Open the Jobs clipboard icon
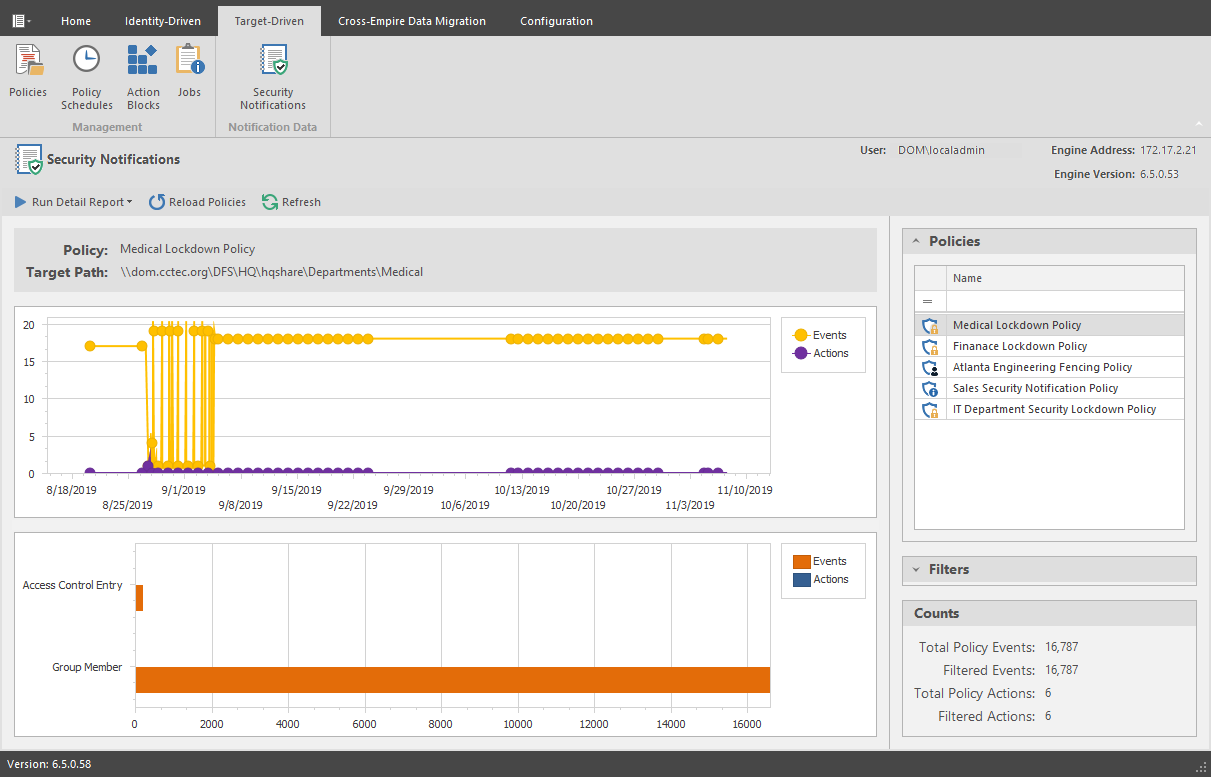Viewport: 1211px width, 777px height. coord(189,62)
